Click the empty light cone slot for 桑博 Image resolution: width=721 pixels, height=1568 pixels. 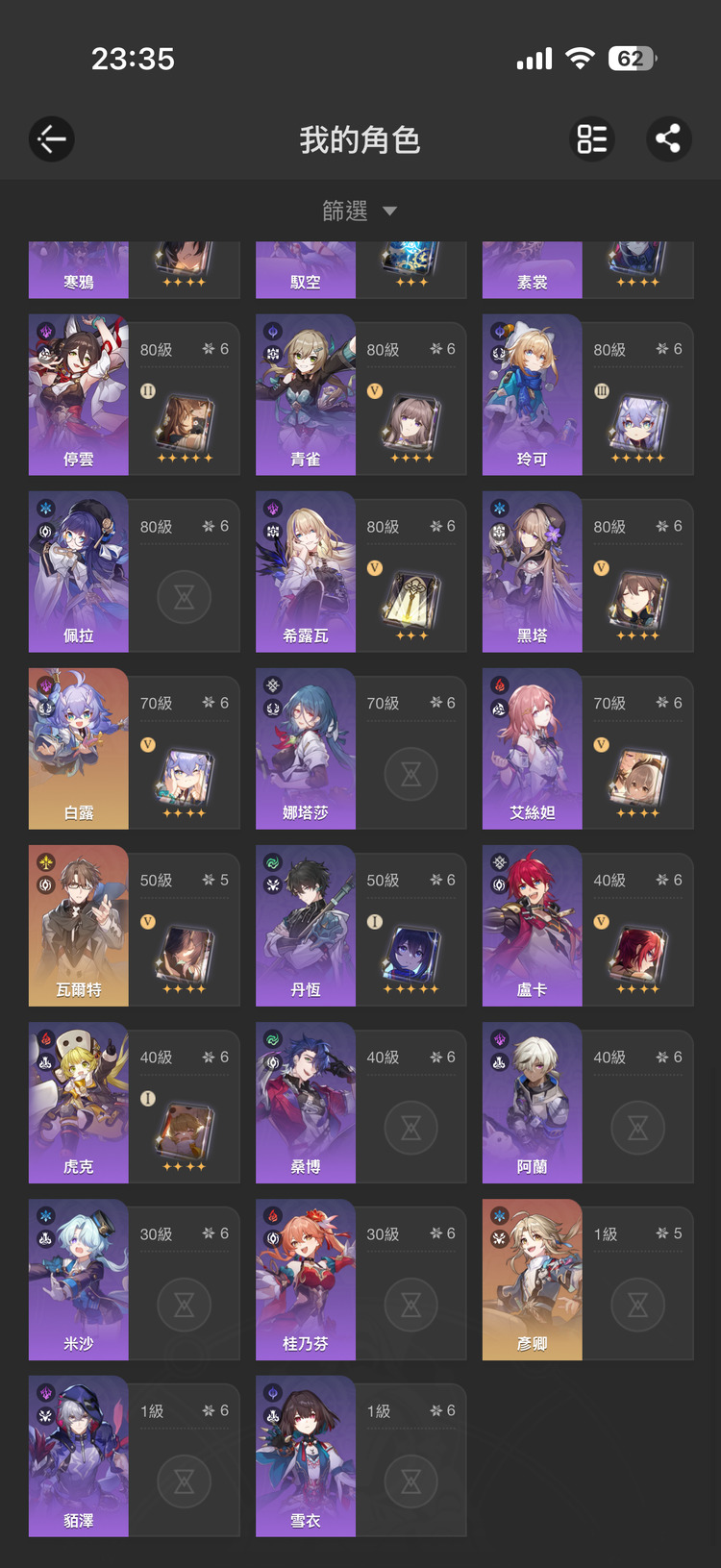click(410, 1128)
